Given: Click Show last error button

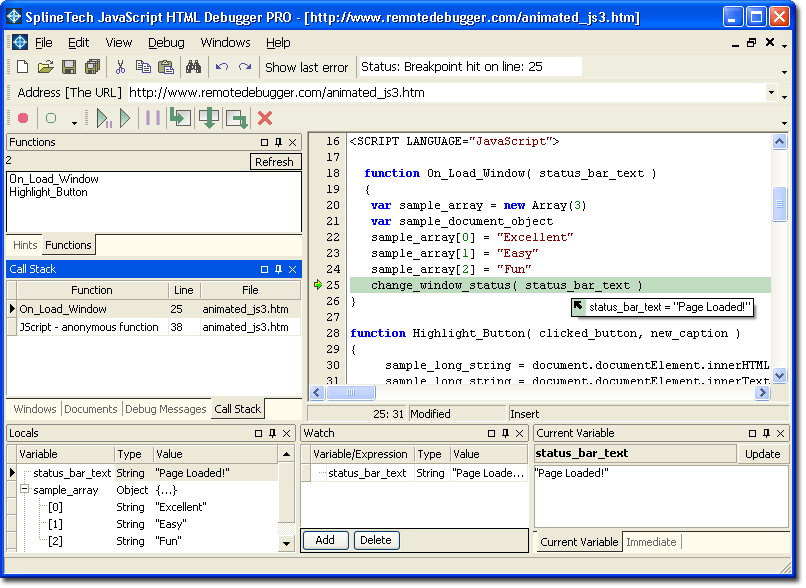Looking at the screenshot, I should [x=306, y=67].
